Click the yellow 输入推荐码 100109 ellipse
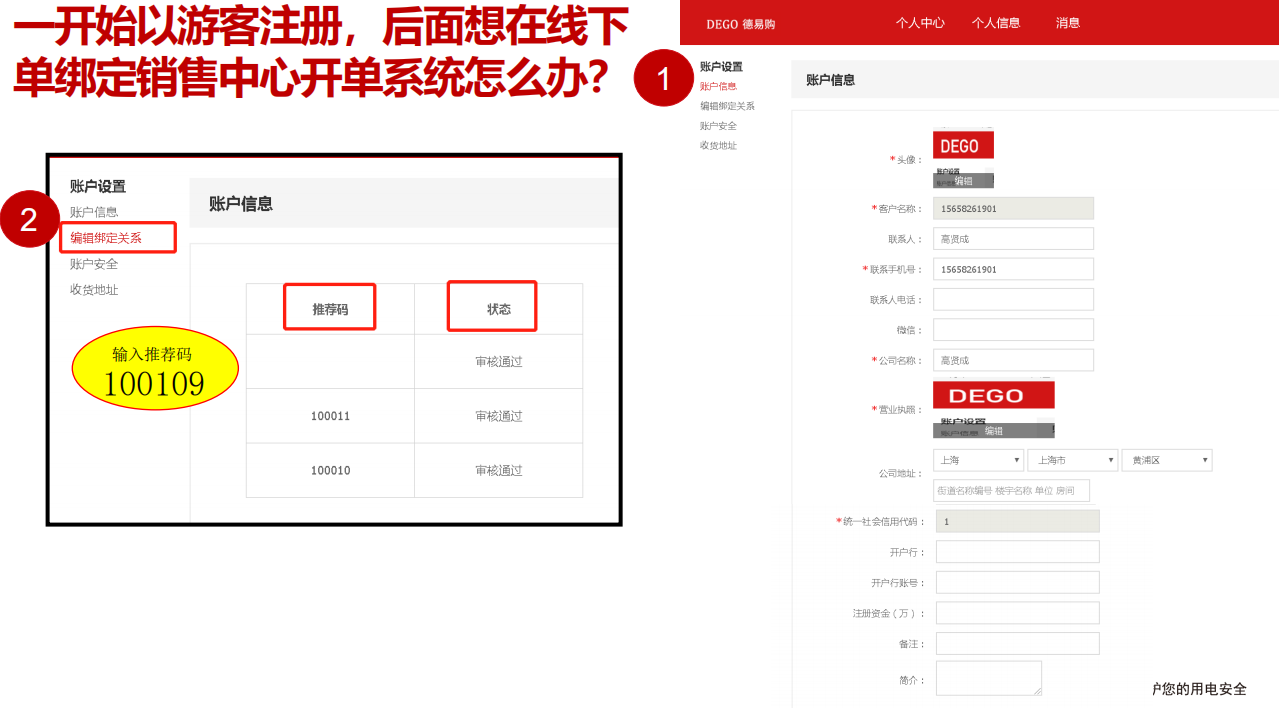This screenshot has width=1279, height=720. 155,370
